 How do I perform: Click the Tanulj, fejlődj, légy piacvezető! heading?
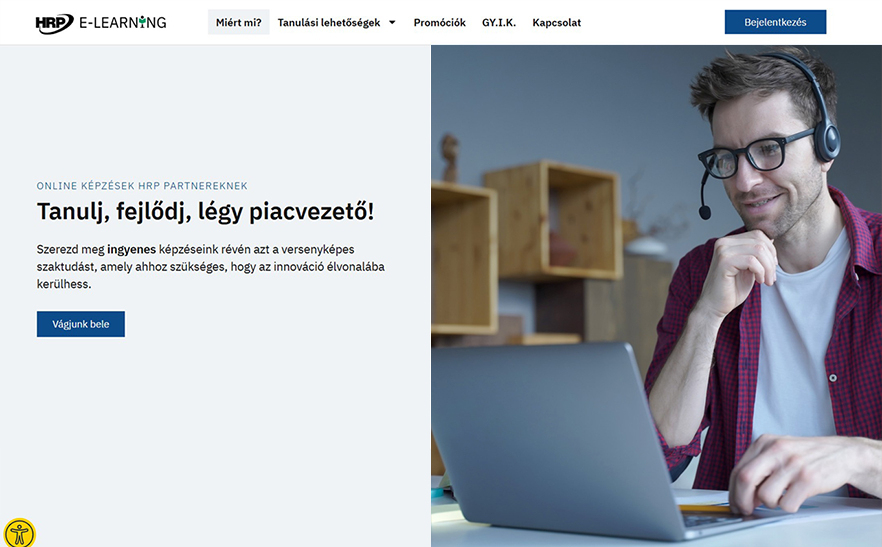(x=205, y=212)
